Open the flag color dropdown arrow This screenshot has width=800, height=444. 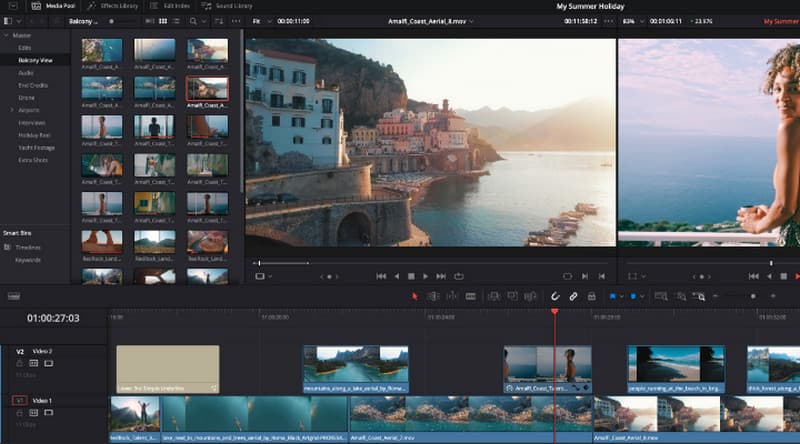click(621, 297)
